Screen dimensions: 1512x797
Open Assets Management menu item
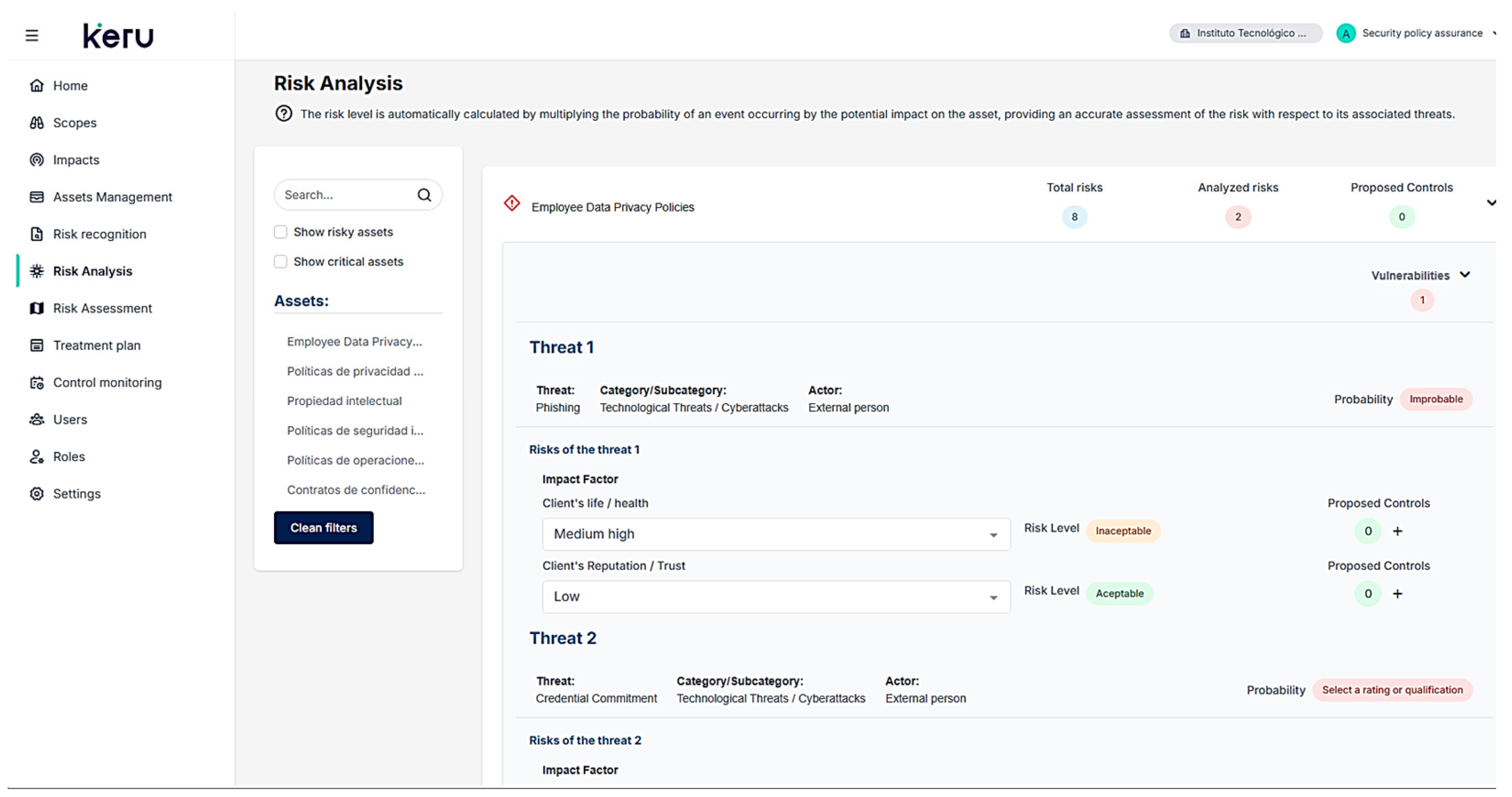pos(112,197)
